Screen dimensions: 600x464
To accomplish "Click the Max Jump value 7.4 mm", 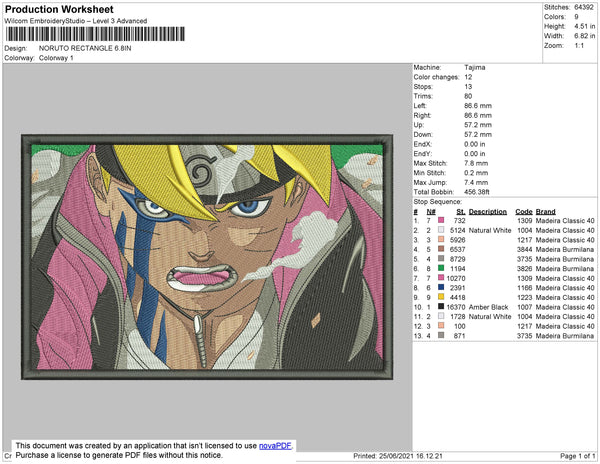I will 476,182.
